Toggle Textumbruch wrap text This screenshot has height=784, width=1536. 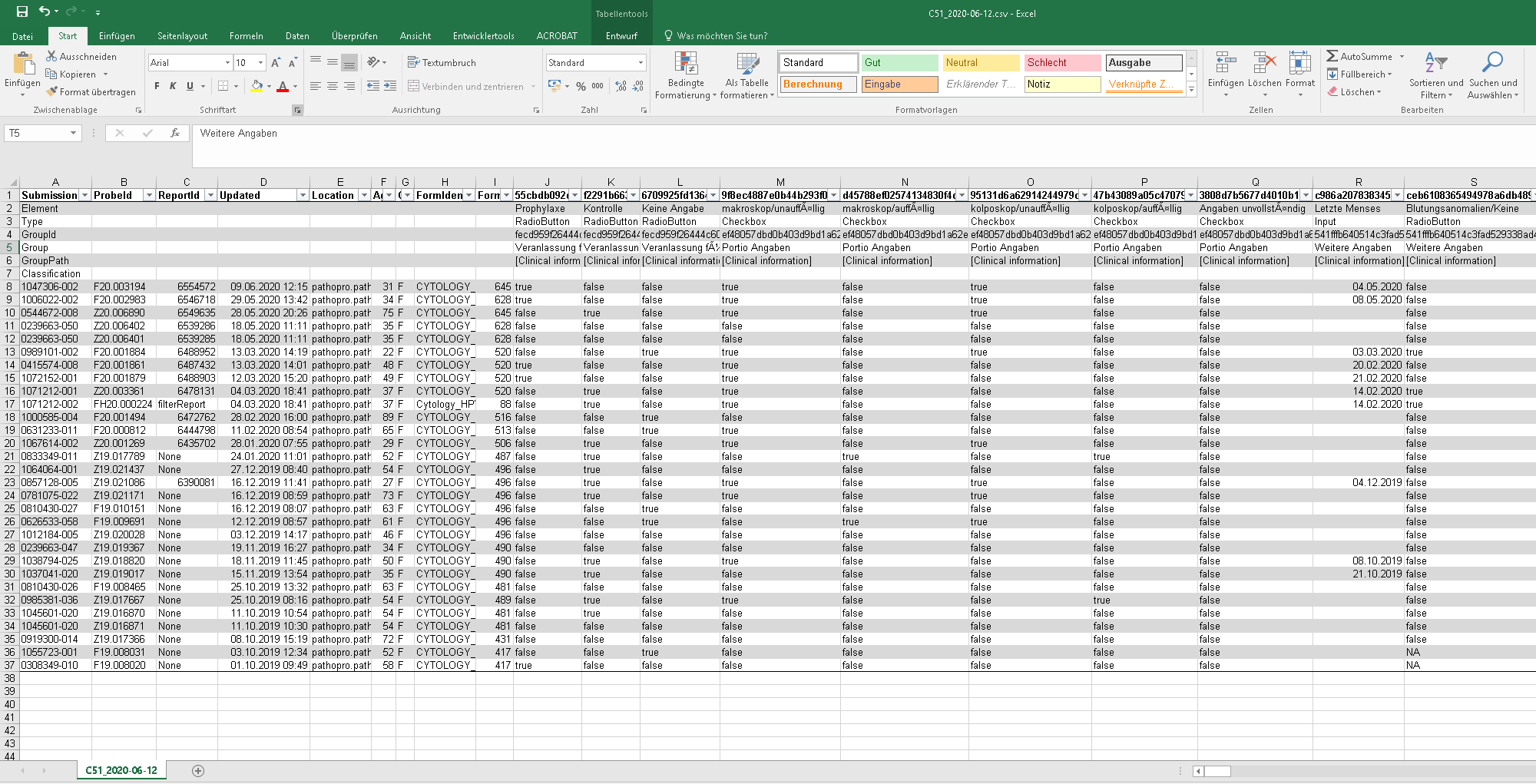coord(442,63)
